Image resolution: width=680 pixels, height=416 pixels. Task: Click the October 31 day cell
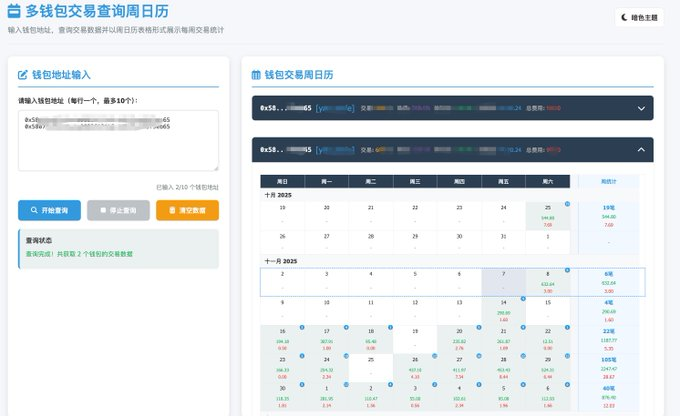pyautogui.click(x=503, y=242)
